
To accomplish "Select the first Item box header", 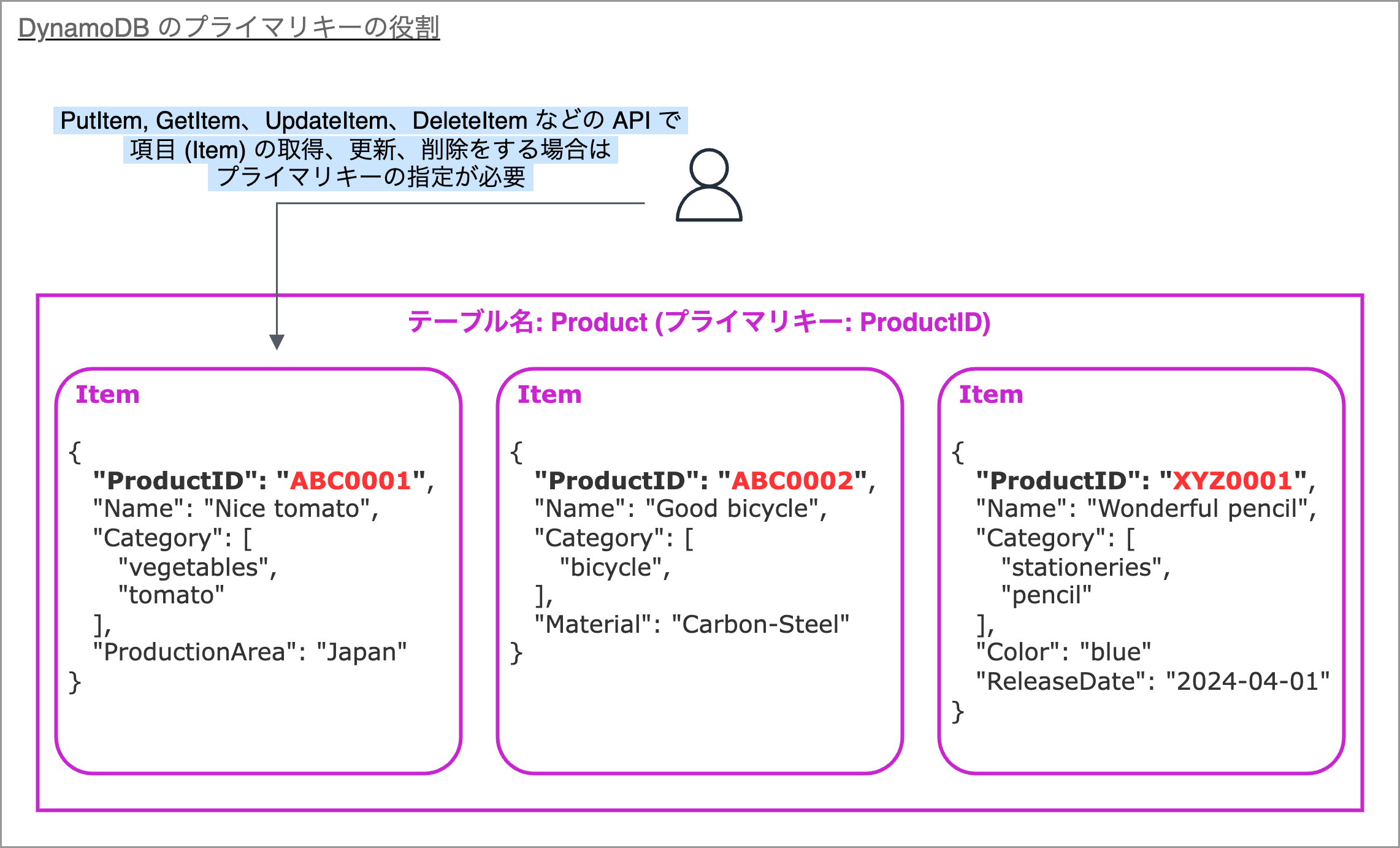I will point(107,395).
